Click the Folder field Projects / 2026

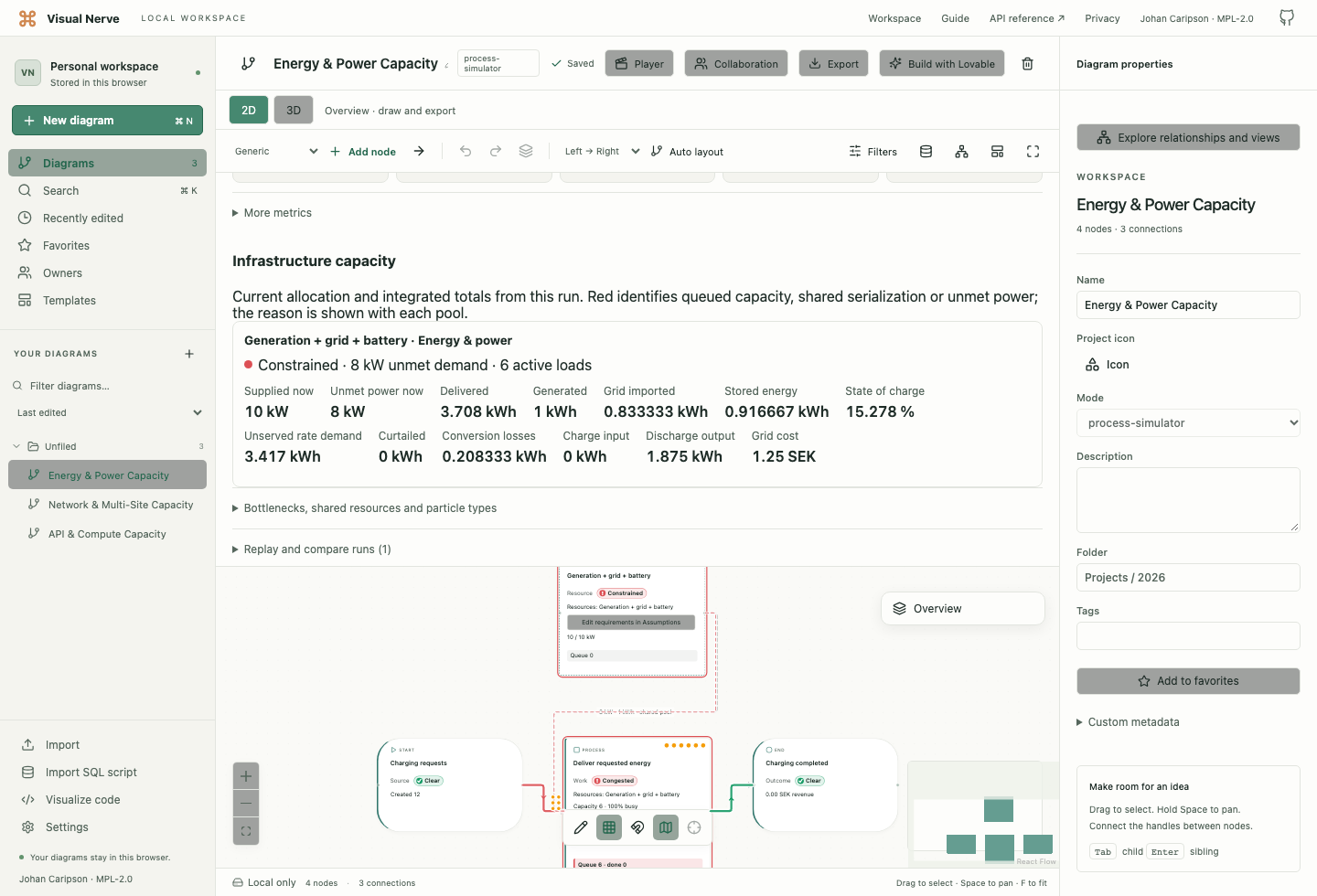click(x=1188, y=578)
